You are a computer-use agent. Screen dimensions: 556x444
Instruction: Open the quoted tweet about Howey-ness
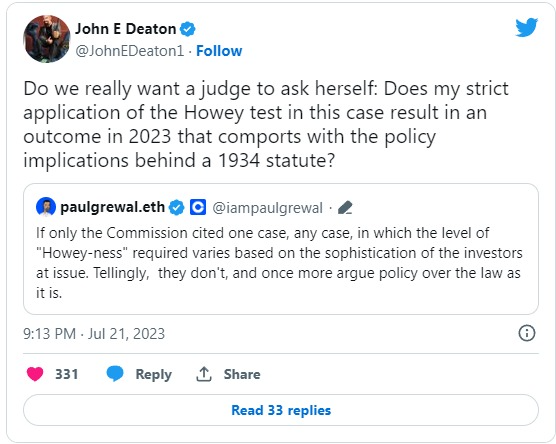[x=281, y=249]
